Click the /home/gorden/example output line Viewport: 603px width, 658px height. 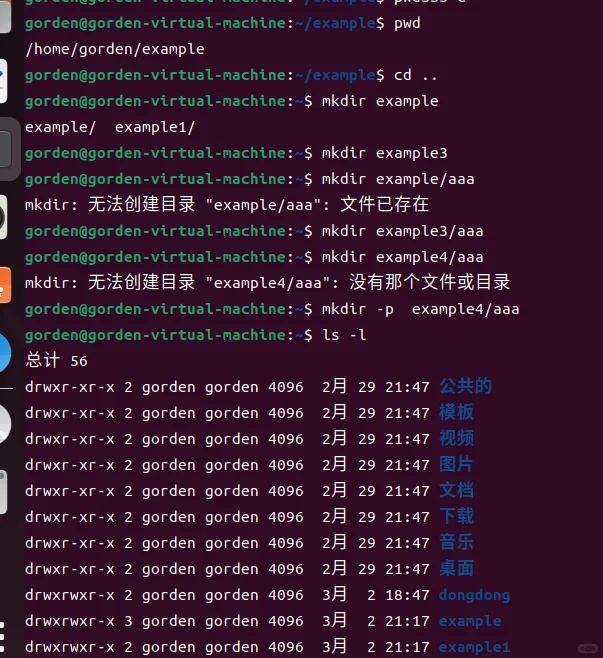115,49
